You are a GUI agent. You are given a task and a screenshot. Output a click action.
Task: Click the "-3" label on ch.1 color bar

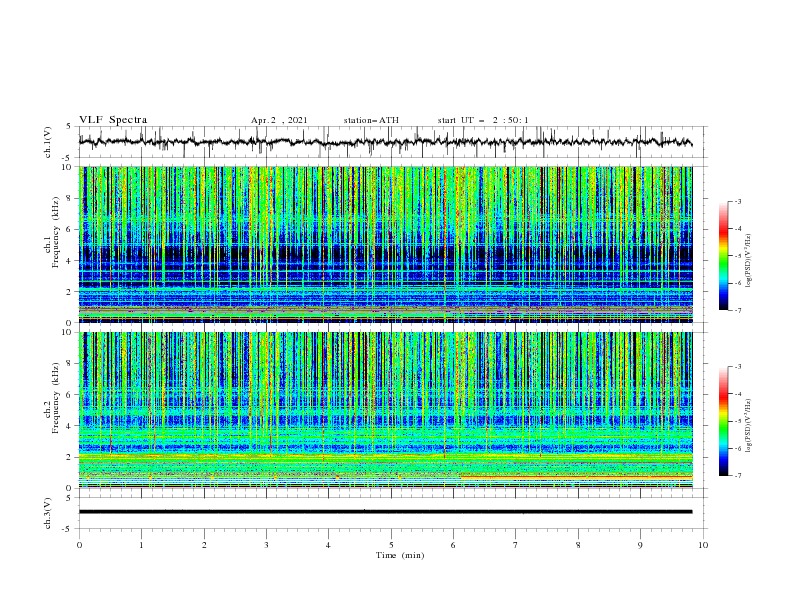click(x=738, y=201)
